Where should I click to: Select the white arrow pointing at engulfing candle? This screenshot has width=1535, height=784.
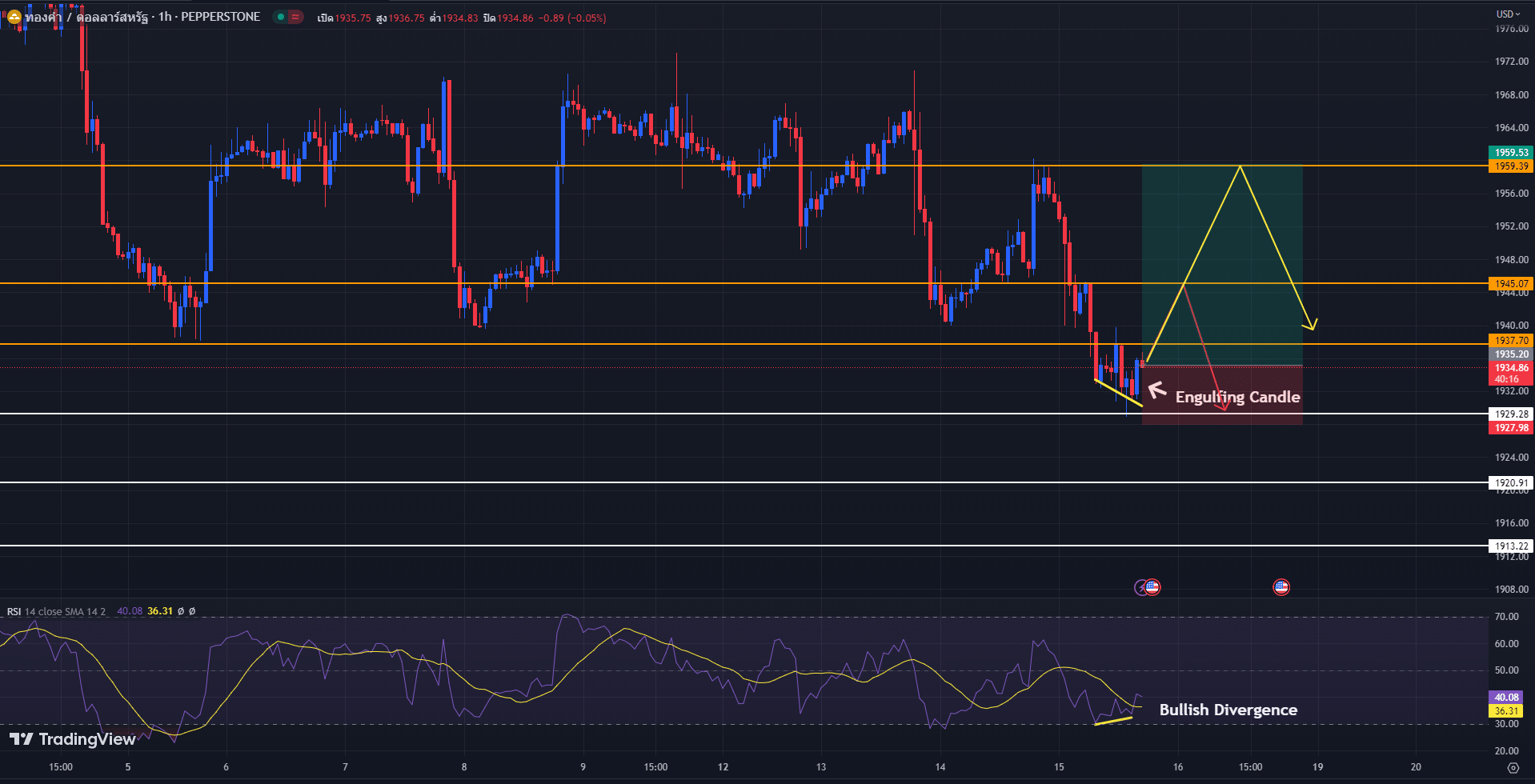[x=1156, y=390]
